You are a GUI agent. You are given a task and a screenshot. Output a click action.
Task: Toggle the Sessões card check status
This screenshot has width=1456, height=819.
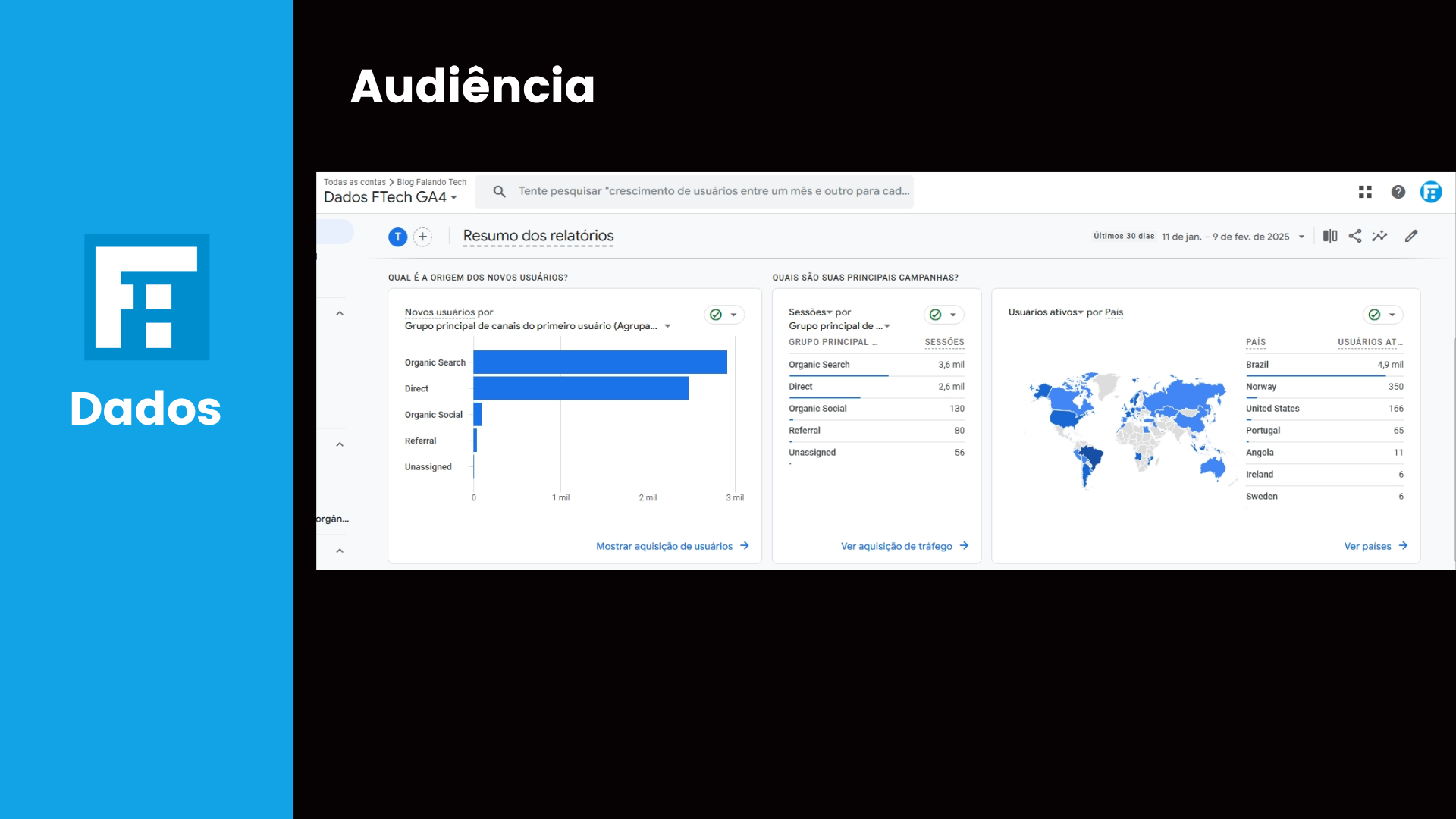click(935, 315)
